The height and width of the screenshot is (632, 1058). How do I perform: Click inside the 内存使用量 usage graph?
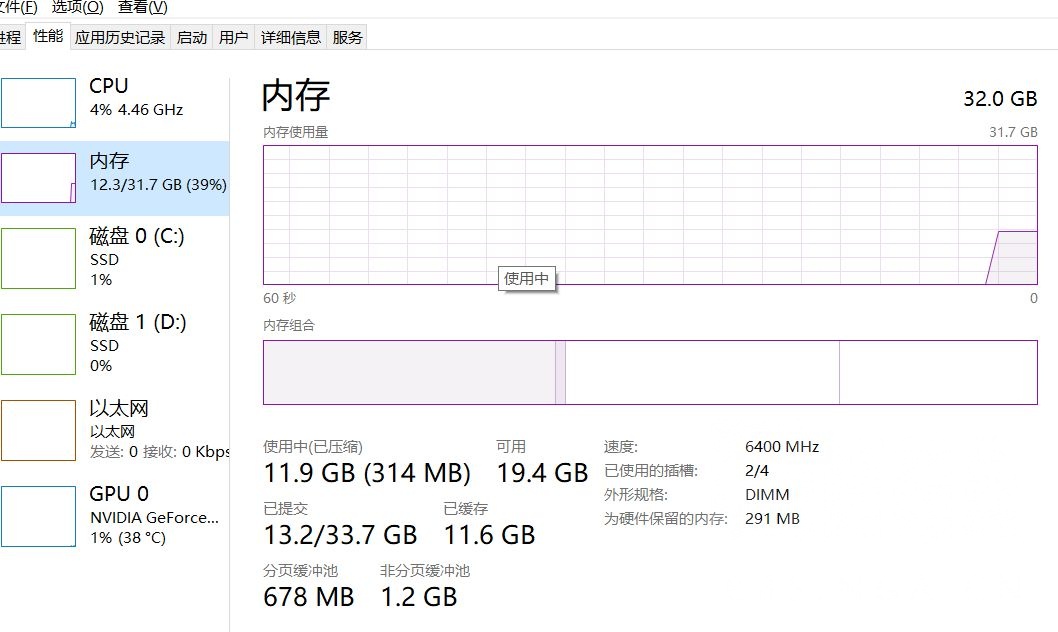[x=650, y=210]
